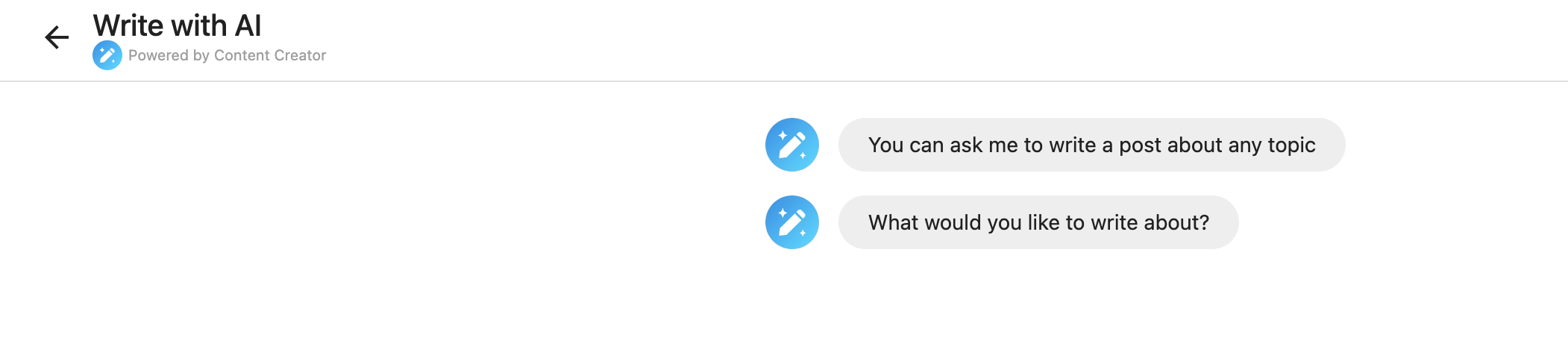Click the Content Creator pencil icon in header

107,55
